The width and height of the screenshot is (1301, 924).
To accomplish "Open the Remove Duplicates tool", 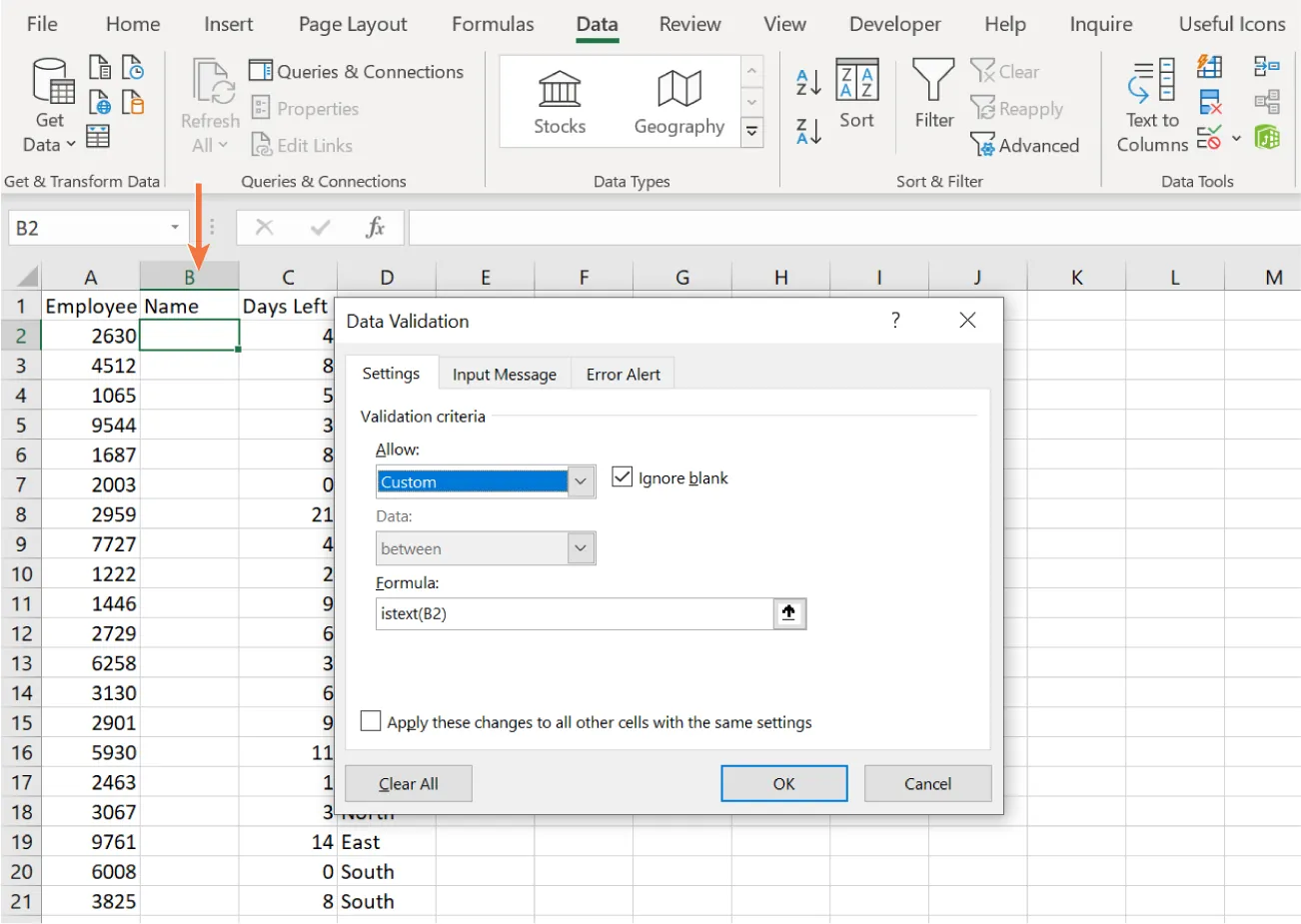I will (1210, 101).
